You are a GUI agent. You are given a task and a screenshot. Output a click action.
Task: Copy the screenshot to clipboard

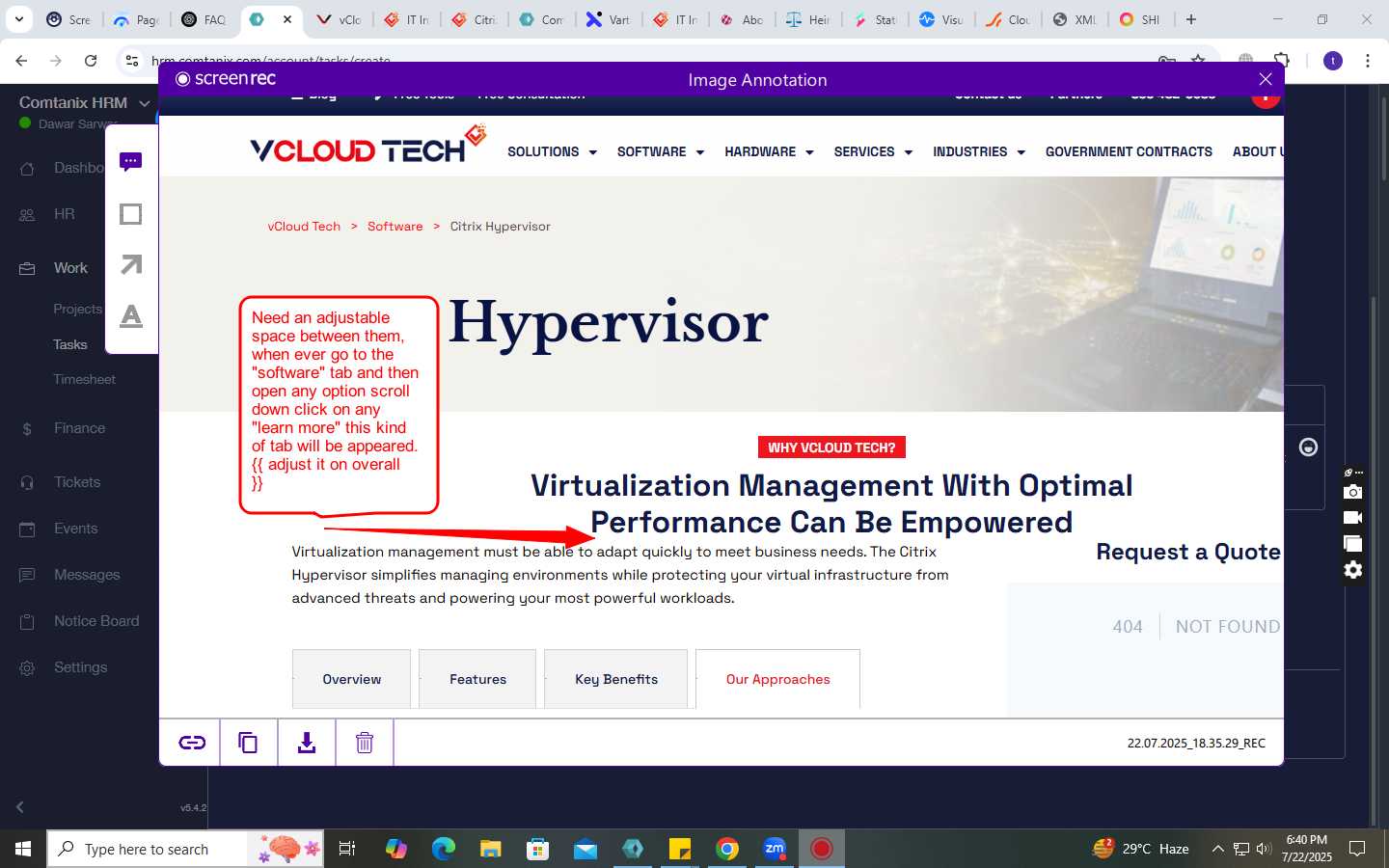(x=248, y=743)
